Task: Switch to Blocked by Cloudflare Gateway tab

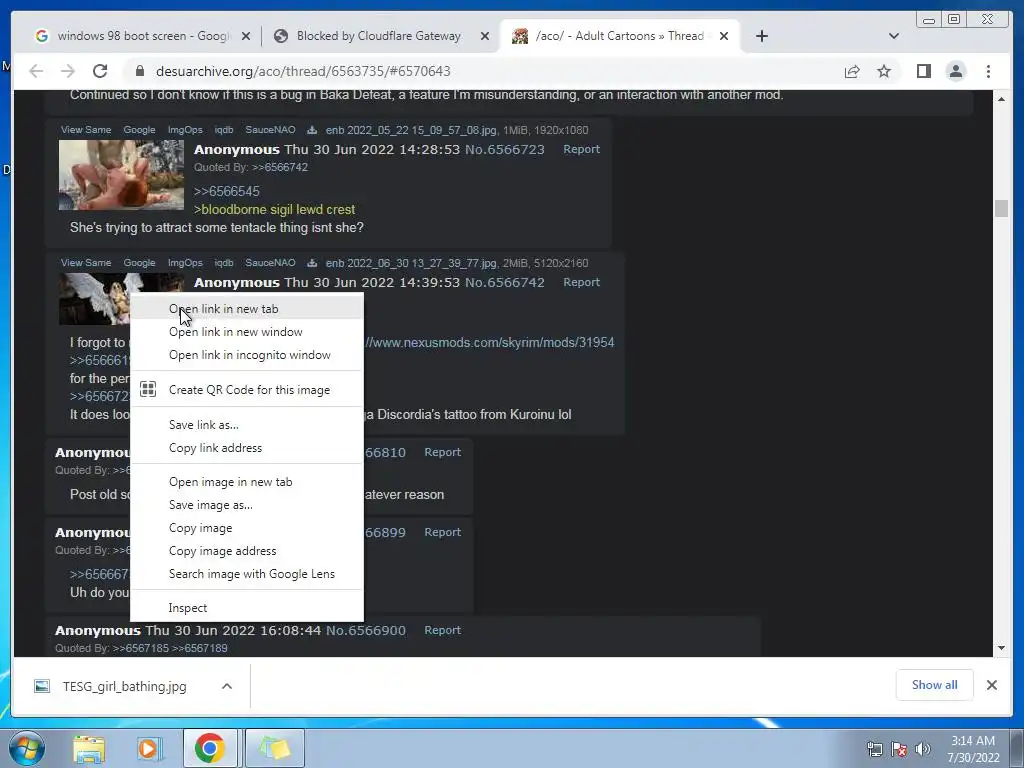Action: point(379,36)
